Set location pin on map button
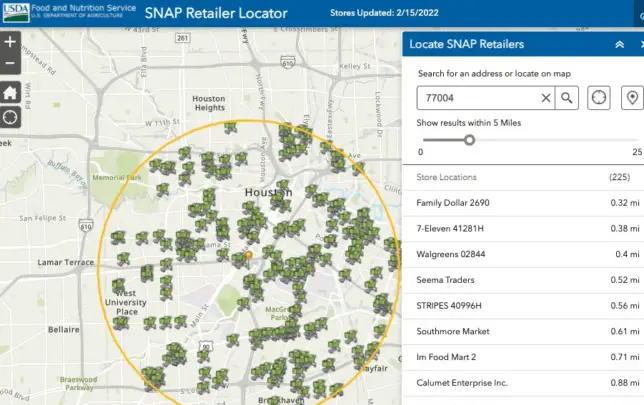The image size is (644, 405). coord(632,98)
